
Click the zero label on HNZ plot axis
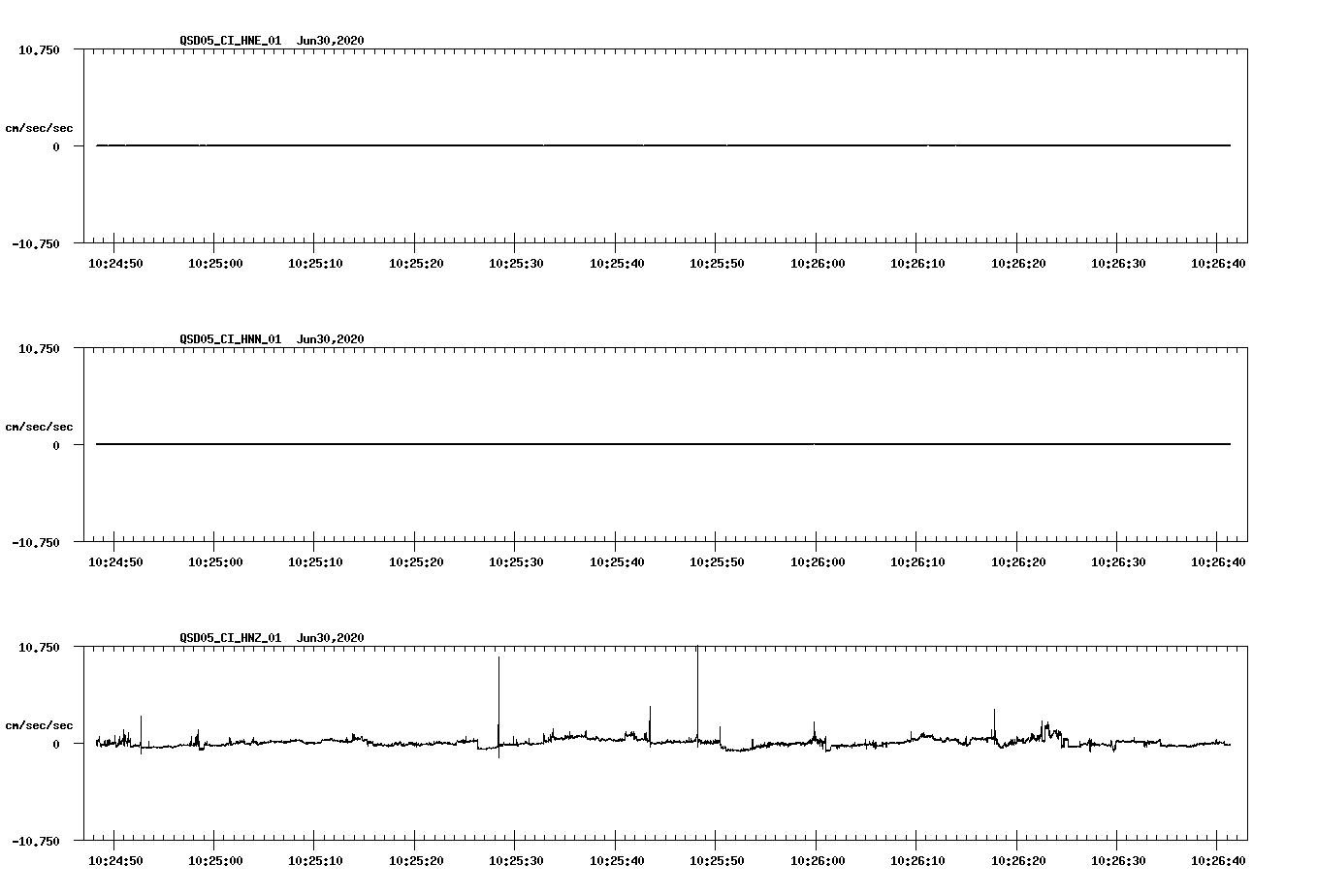point(56,744)
